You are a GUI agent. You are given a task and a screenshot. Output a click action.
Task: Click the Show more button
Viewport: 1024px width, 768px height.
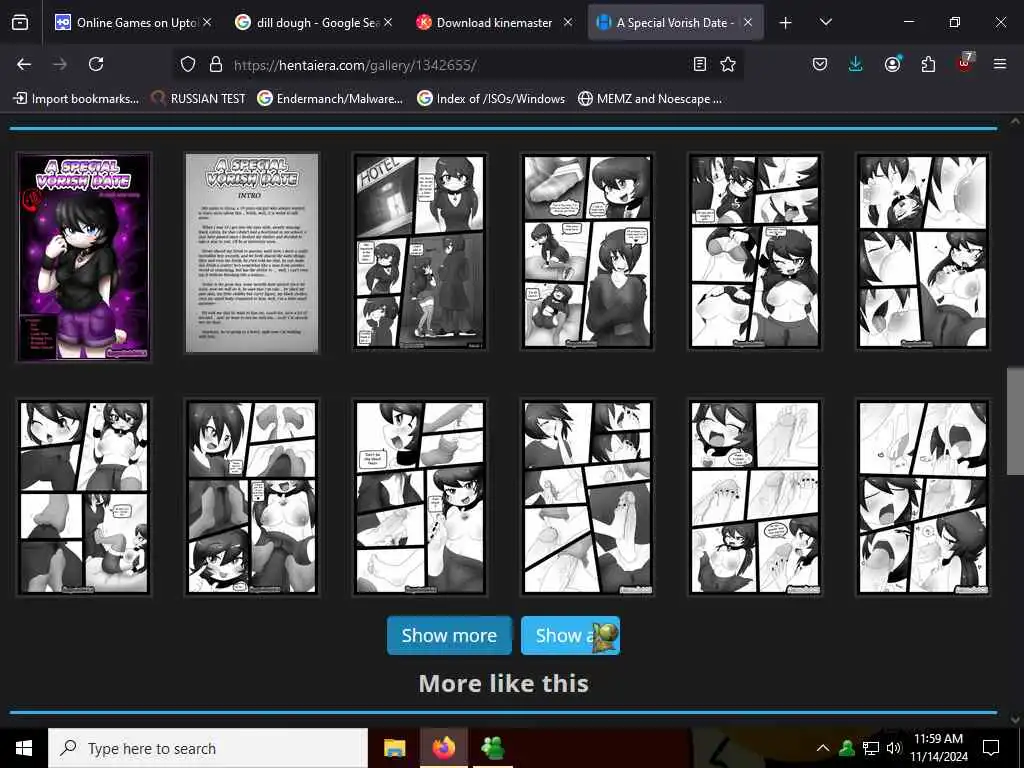449,635
